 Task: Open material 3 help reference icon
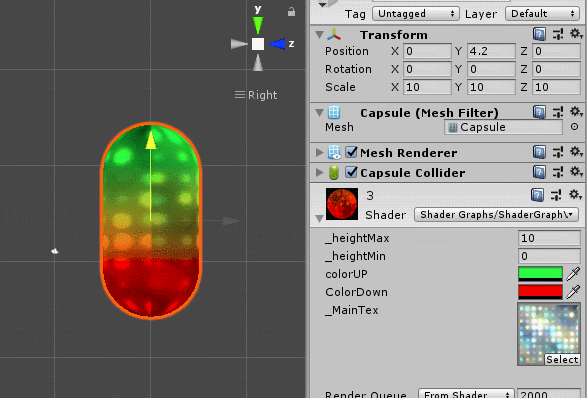click(x=538, y=195)
